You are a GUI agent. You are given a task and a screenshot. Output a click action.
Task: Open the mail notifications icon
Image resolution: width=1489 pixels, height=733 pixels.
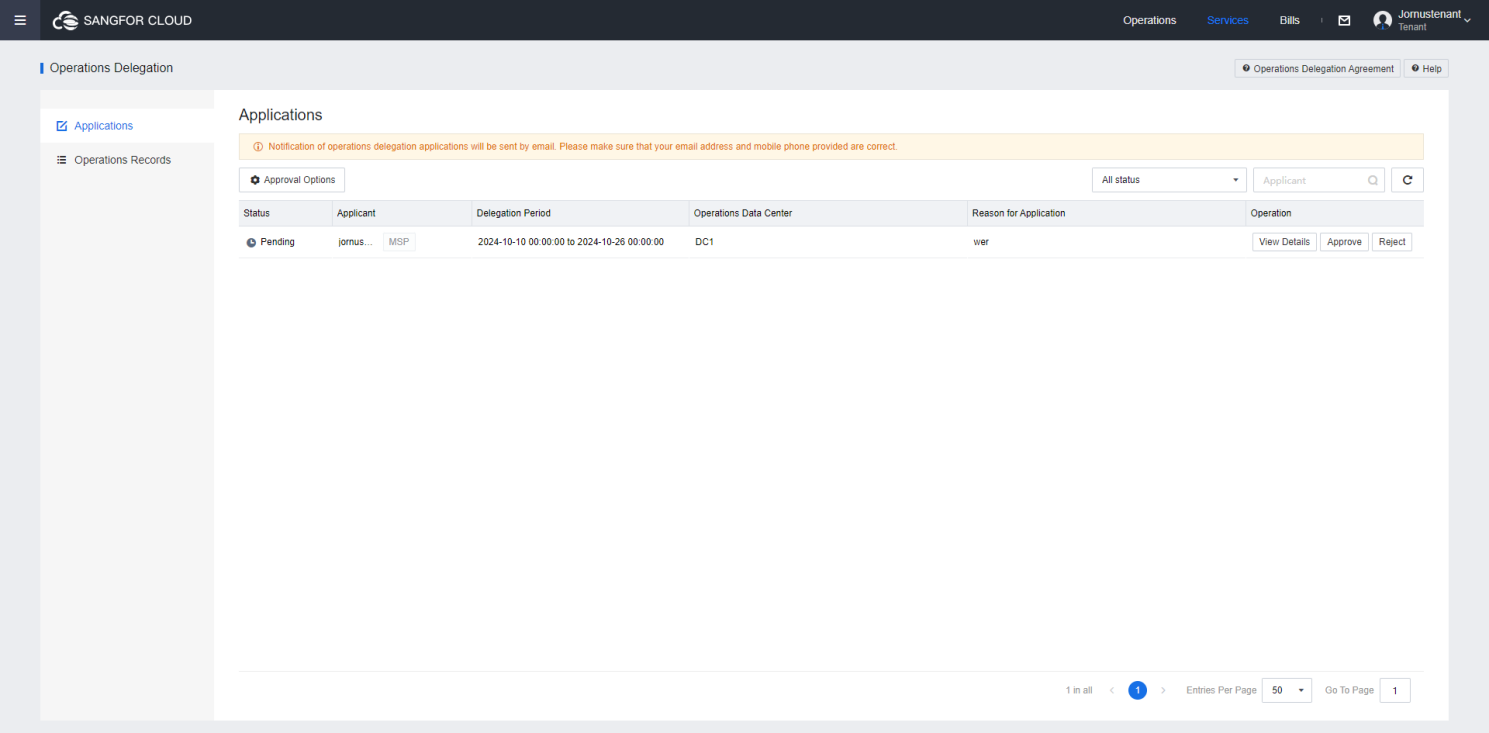point(1344,20)
